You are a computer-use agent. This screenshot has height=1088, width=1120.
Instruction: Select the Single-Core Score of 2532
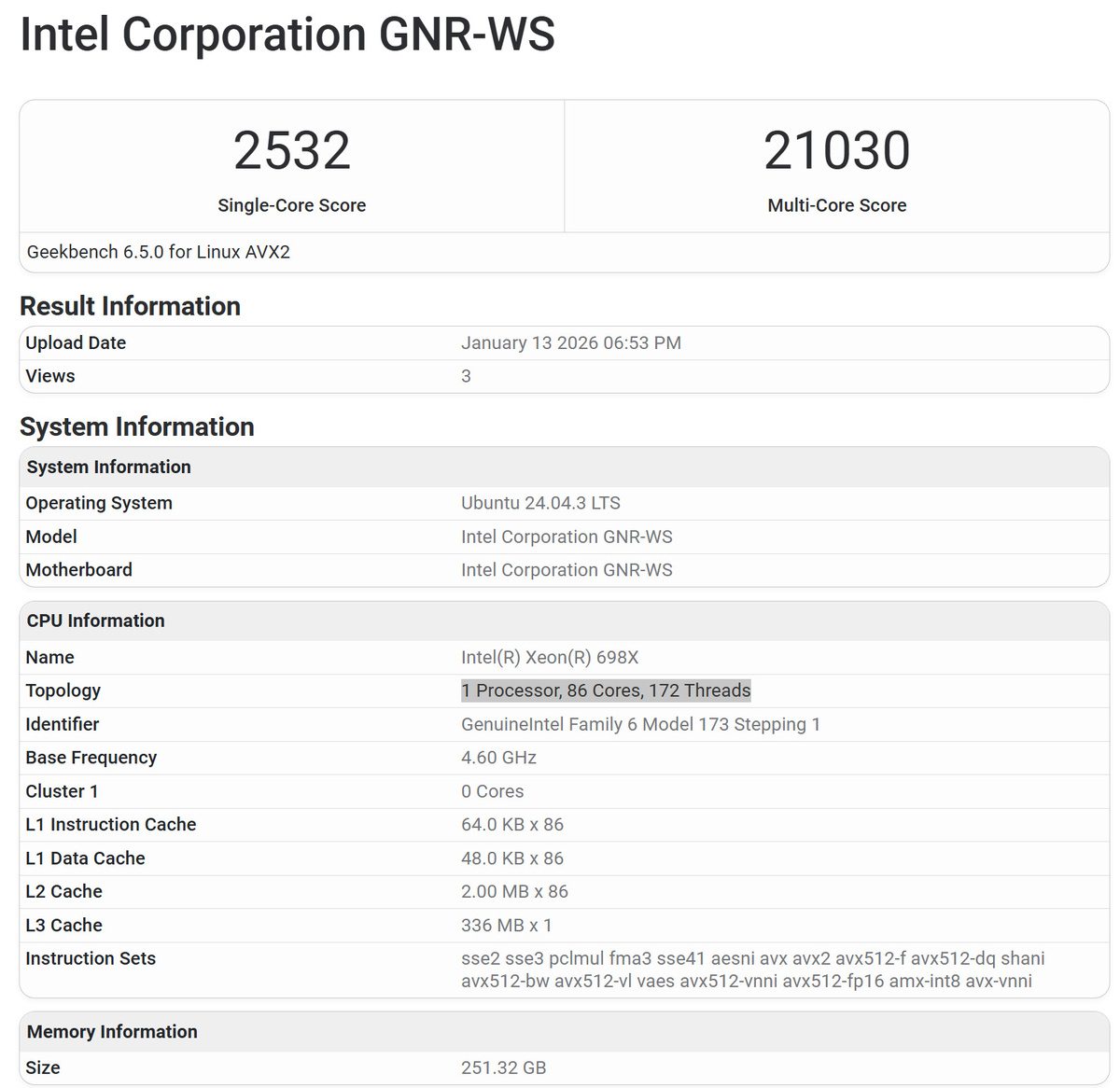pos(292,149)
